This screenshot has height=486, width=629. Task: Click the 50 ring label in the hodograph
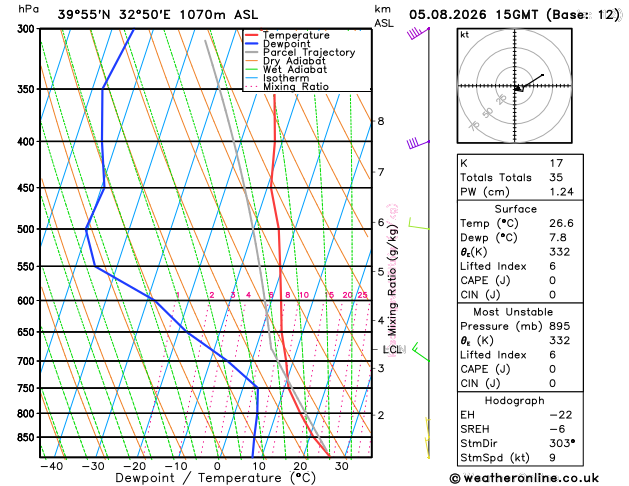click(x=487, y=113)
